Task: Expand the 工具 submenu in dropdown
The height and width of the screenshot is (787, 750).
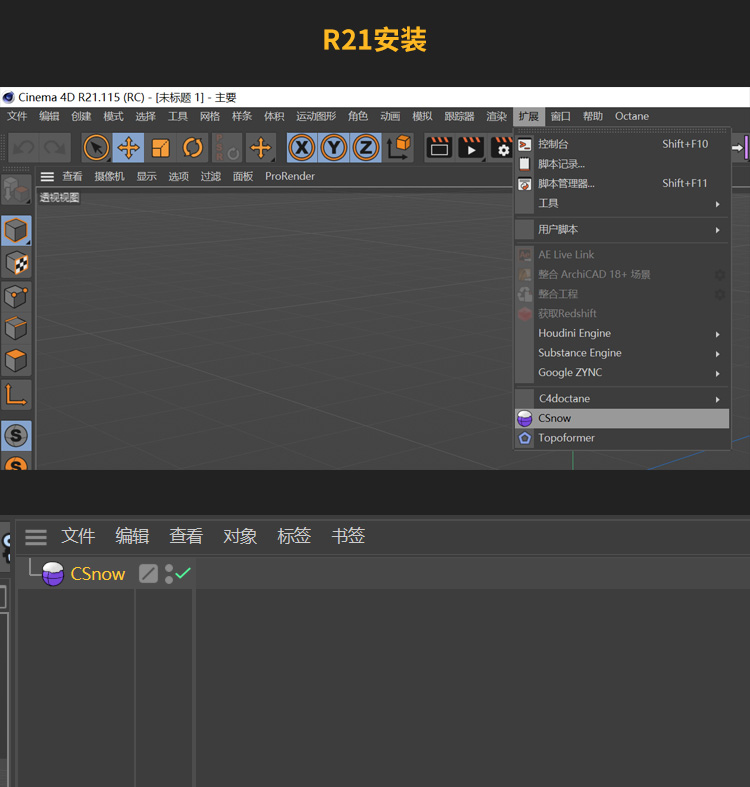Action: [x=622, y=203]
